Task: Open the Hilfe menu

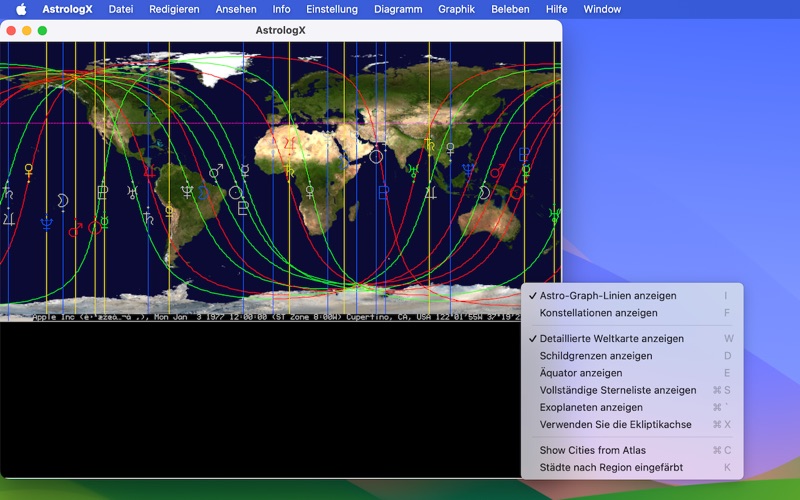Action: point(556,9)
